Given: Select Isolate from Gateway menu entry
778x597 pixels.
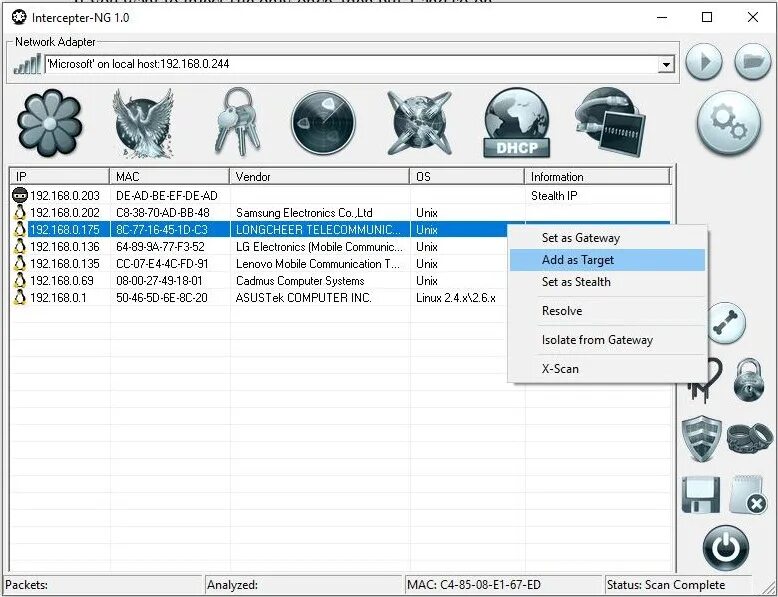Looking at the screenshot, I should tap(607, 339).
